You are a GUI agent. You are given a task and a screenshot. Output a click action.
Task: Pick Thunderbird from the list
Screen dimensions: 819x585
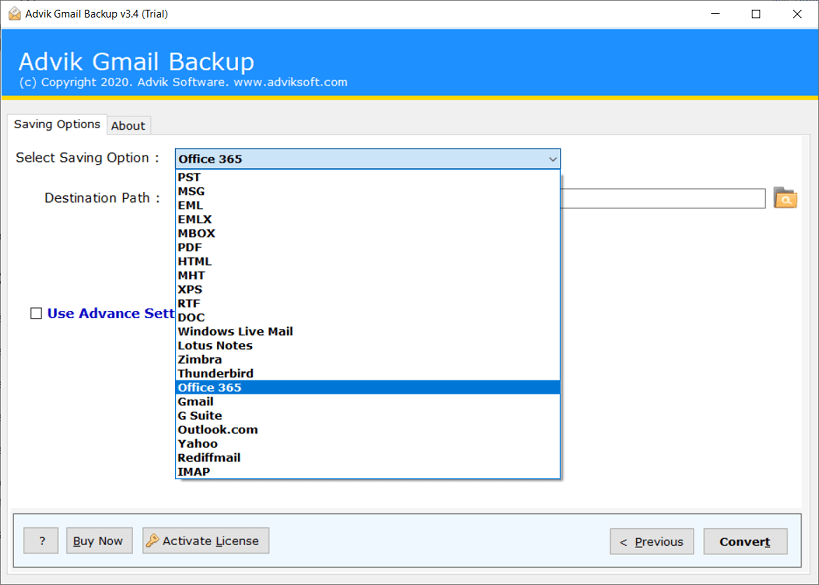(x=368, y=373)
